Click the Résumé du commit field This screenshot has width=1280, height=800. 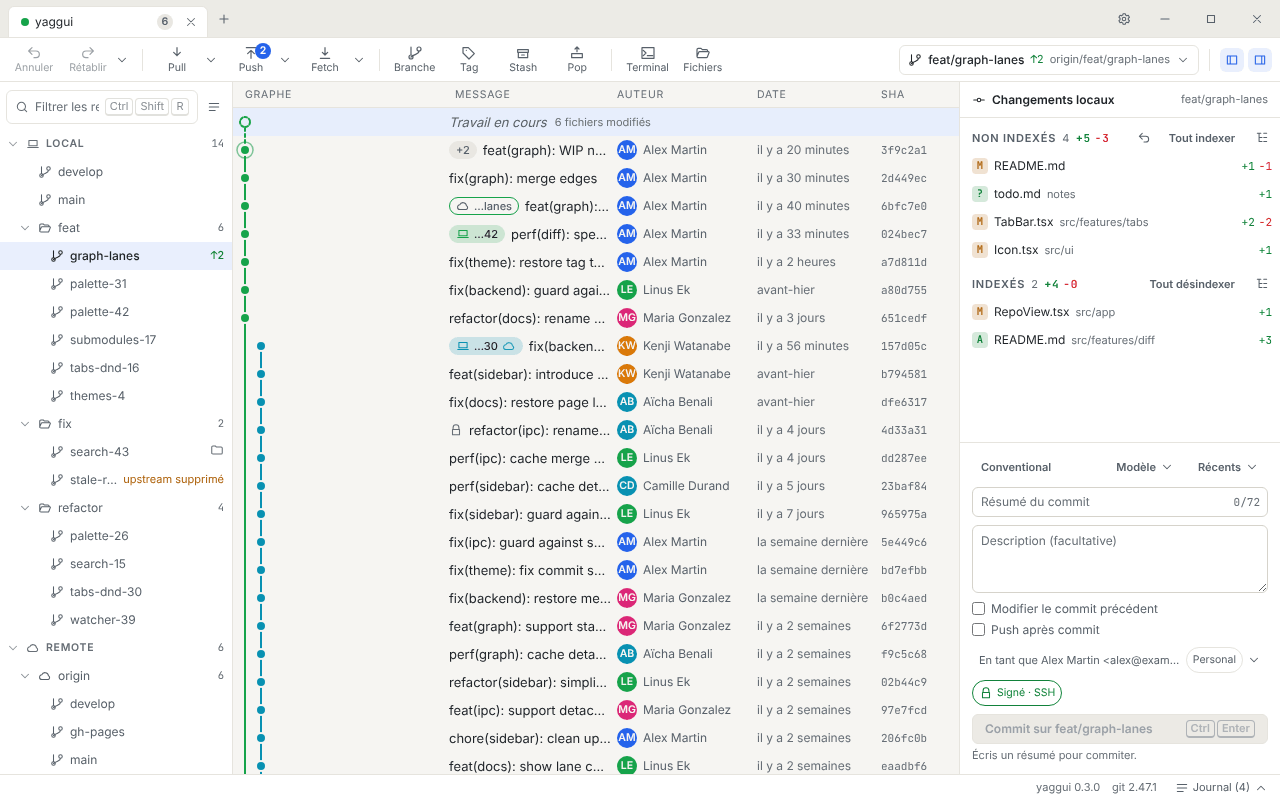1120,502
